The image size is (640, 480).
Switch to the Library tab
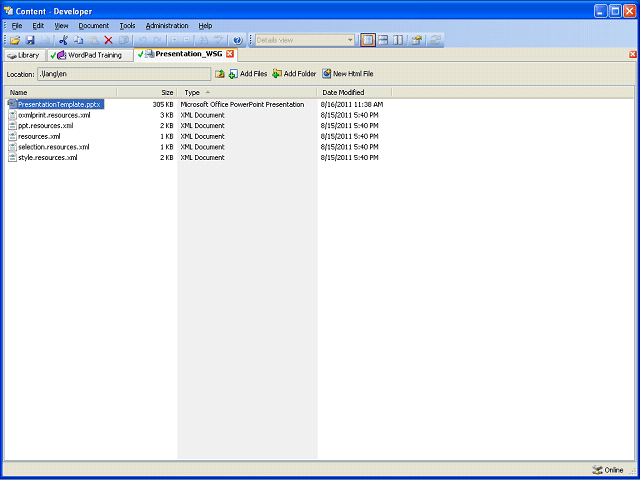(24, 56)
